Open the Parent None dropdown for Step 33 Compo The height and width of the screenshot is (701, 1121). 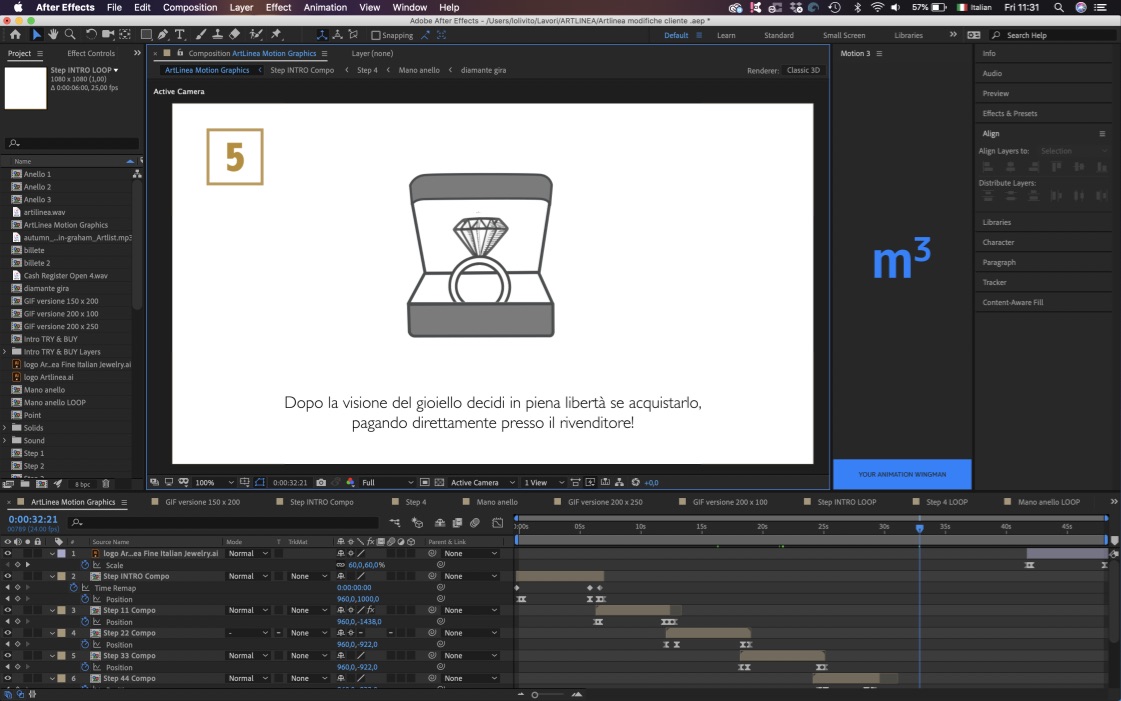click(470, 656)
